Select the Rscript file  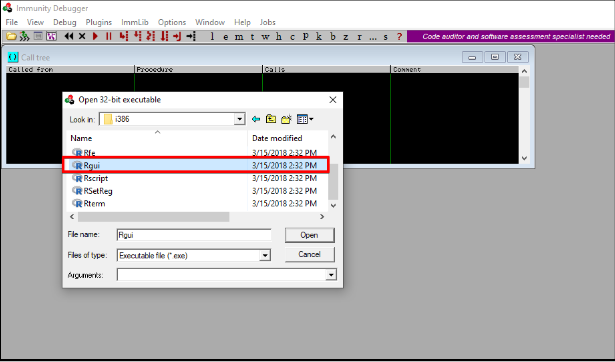(95, 178)
